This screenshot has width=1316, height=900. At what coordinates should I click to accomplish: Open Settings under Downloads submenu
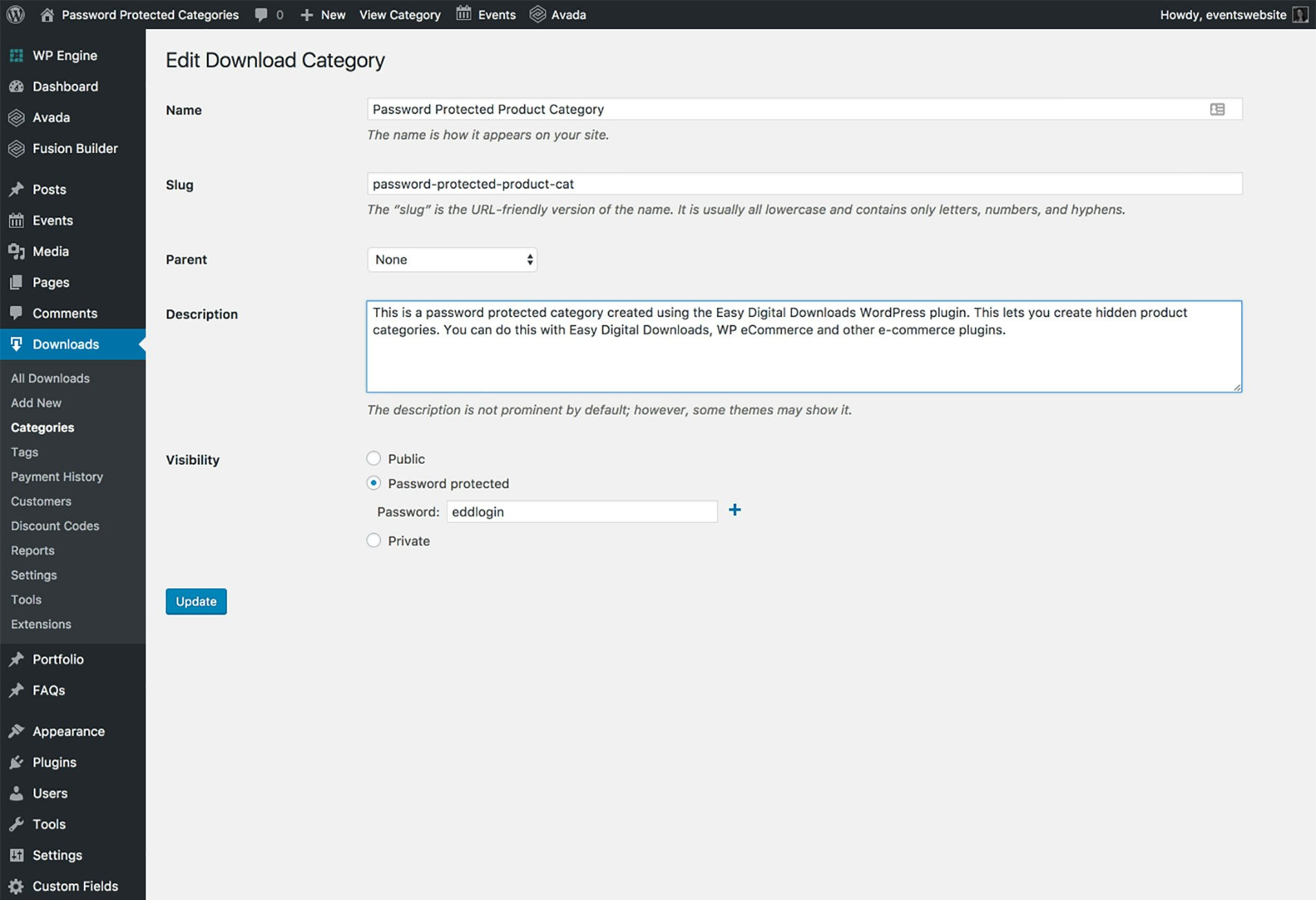pyautogui.click(x=34, y=575)
